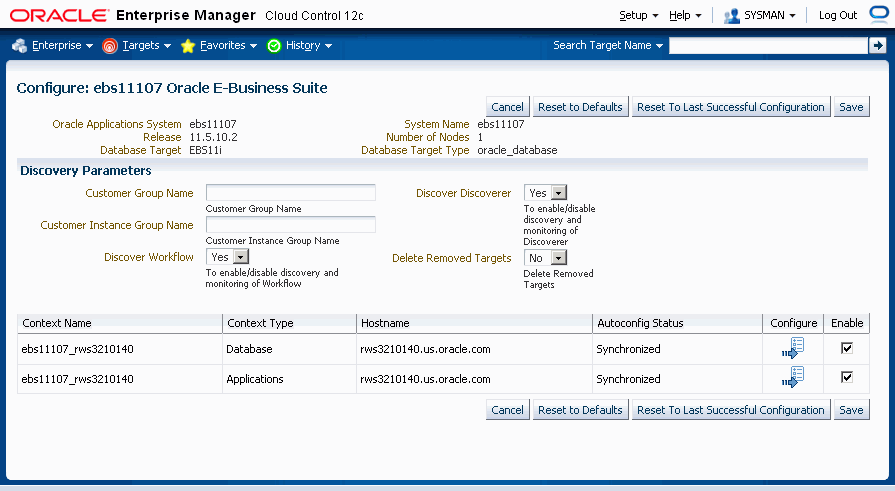The width and height of the screenshot is (895, 491).
Task: Click the Enterprise menu cube icon
Action: coord(19,46)
